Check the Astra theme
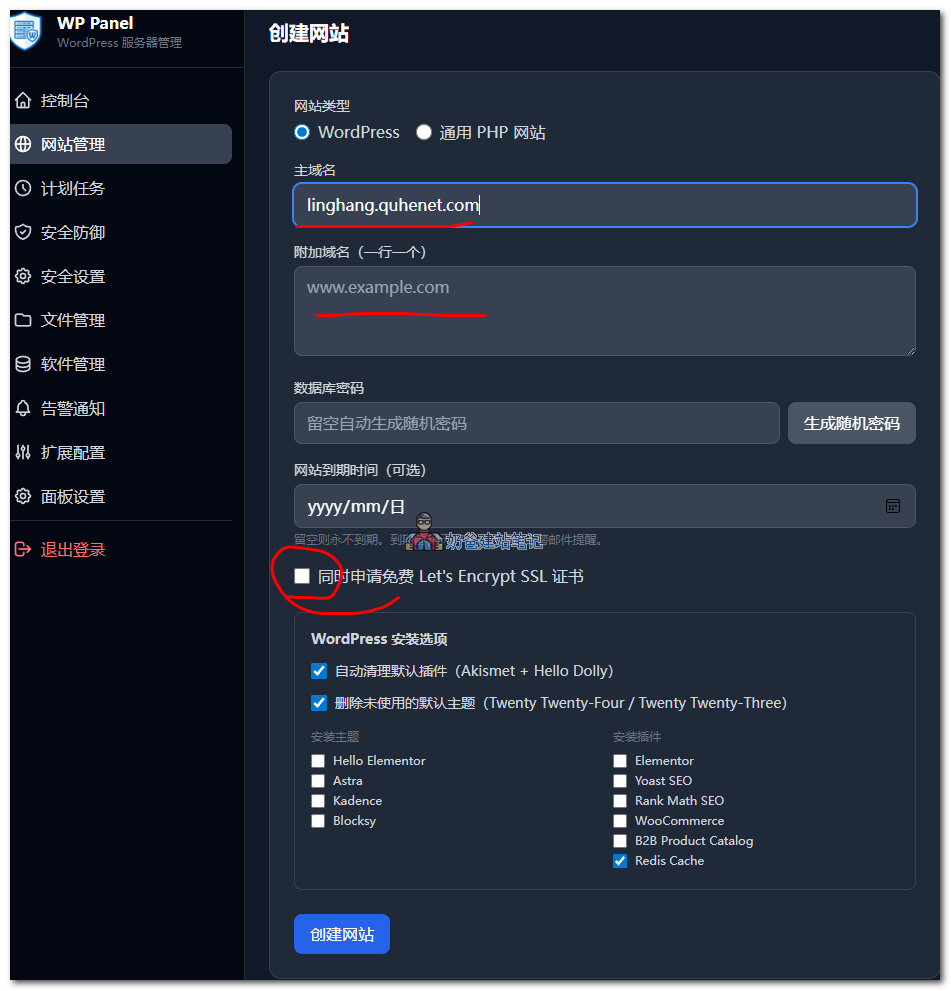 [318, 781]
